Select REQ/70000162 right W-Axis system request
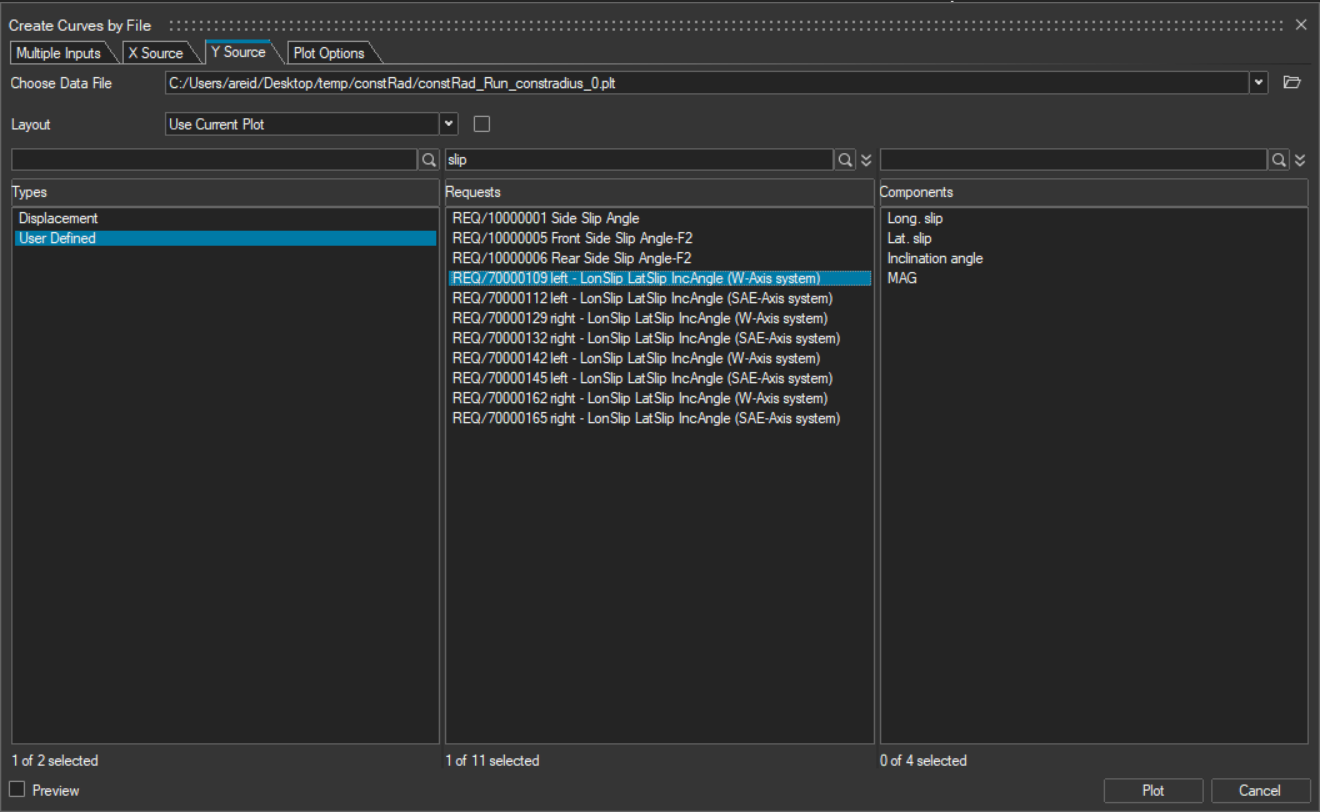 660,398
